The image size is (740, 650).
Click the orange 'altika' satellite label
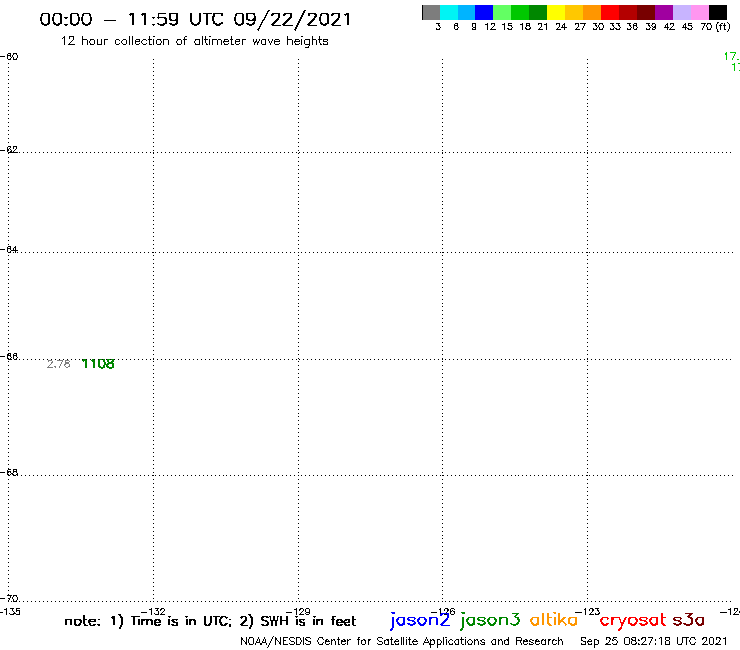[554, 619]
